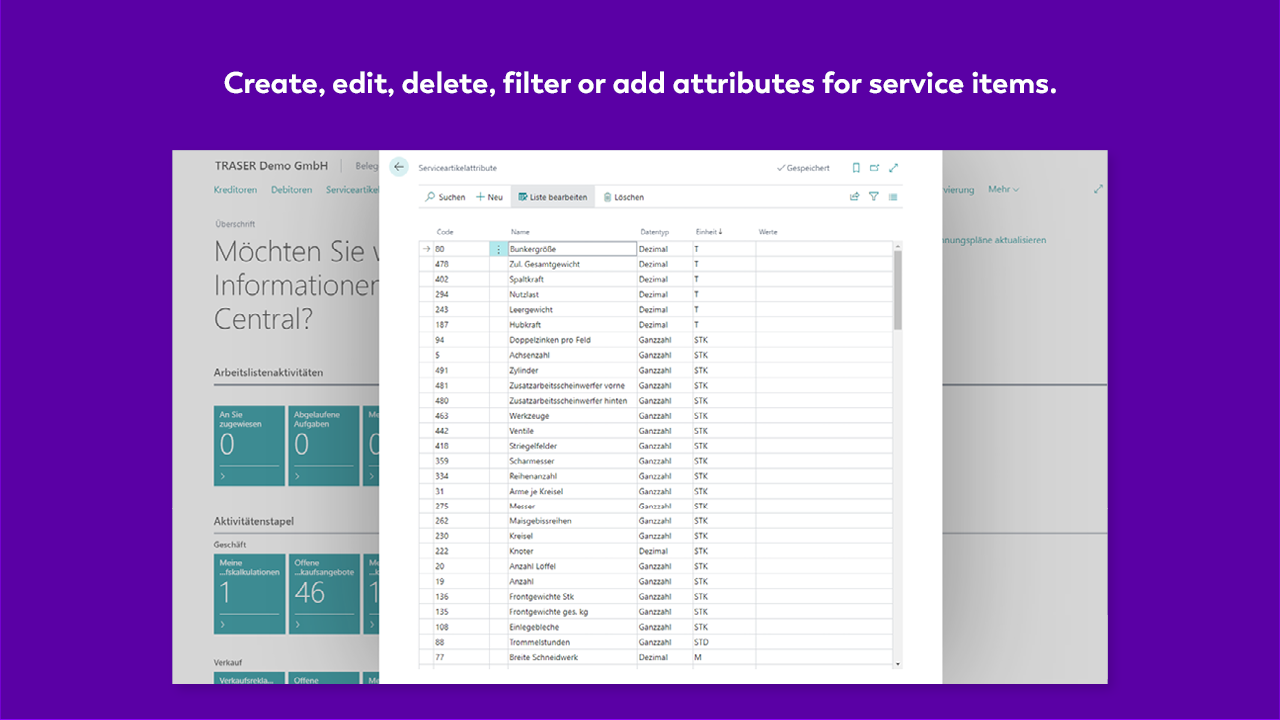Open page in new window icon

(x=874, y=168)
